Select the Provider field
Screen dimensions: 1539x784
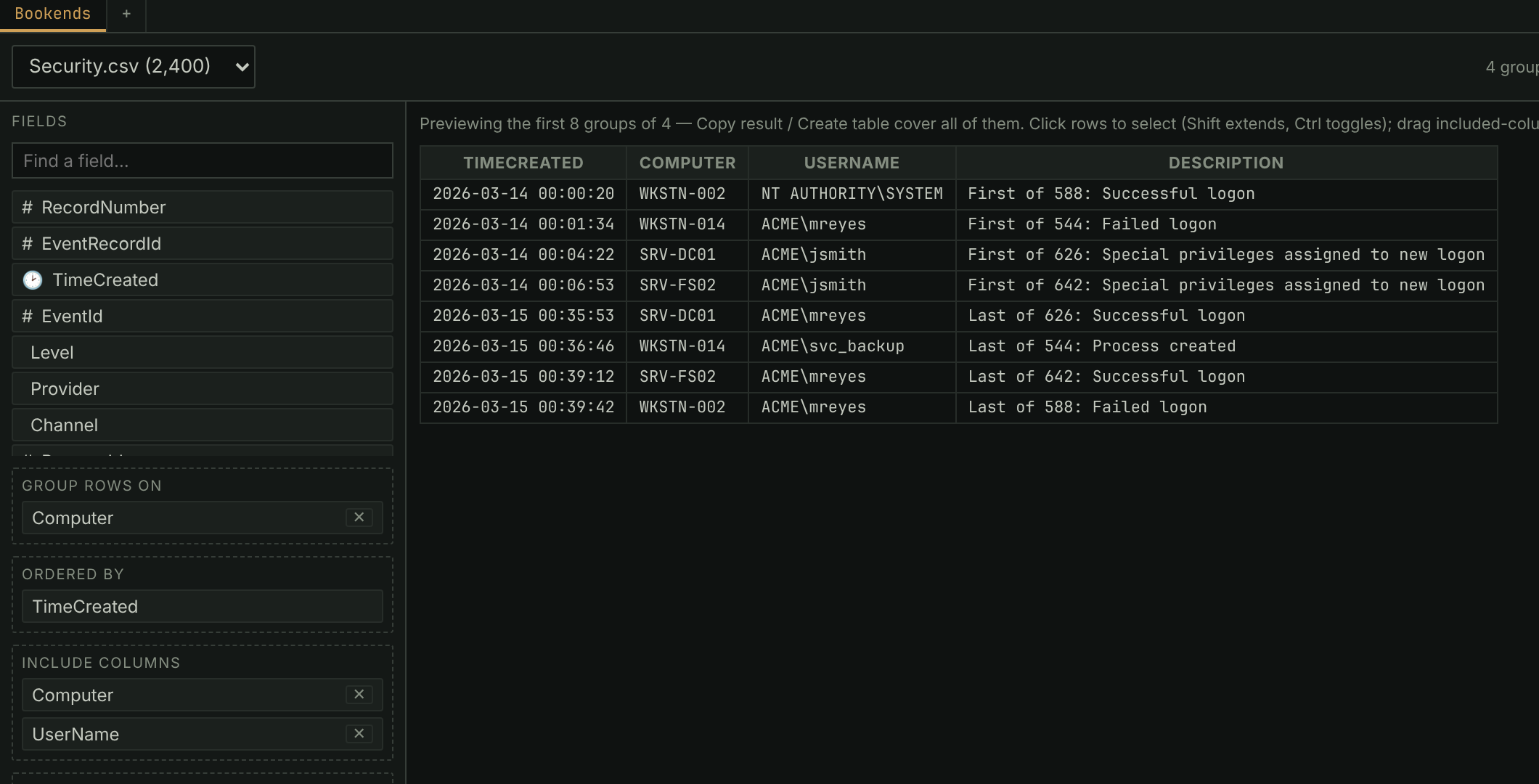(x=203, y=388)
